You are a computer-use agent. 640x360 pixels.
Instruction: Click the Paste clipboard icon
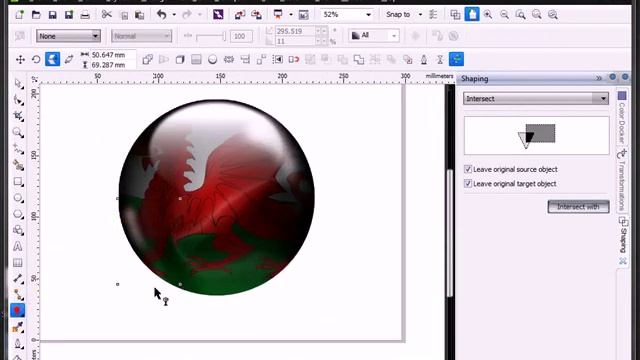tap(140, 15)
